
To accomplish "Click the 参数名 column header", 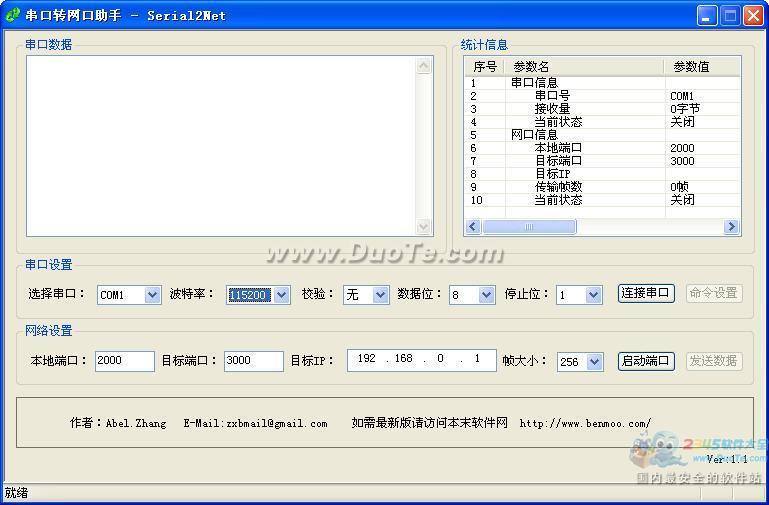I will [585, 67].
